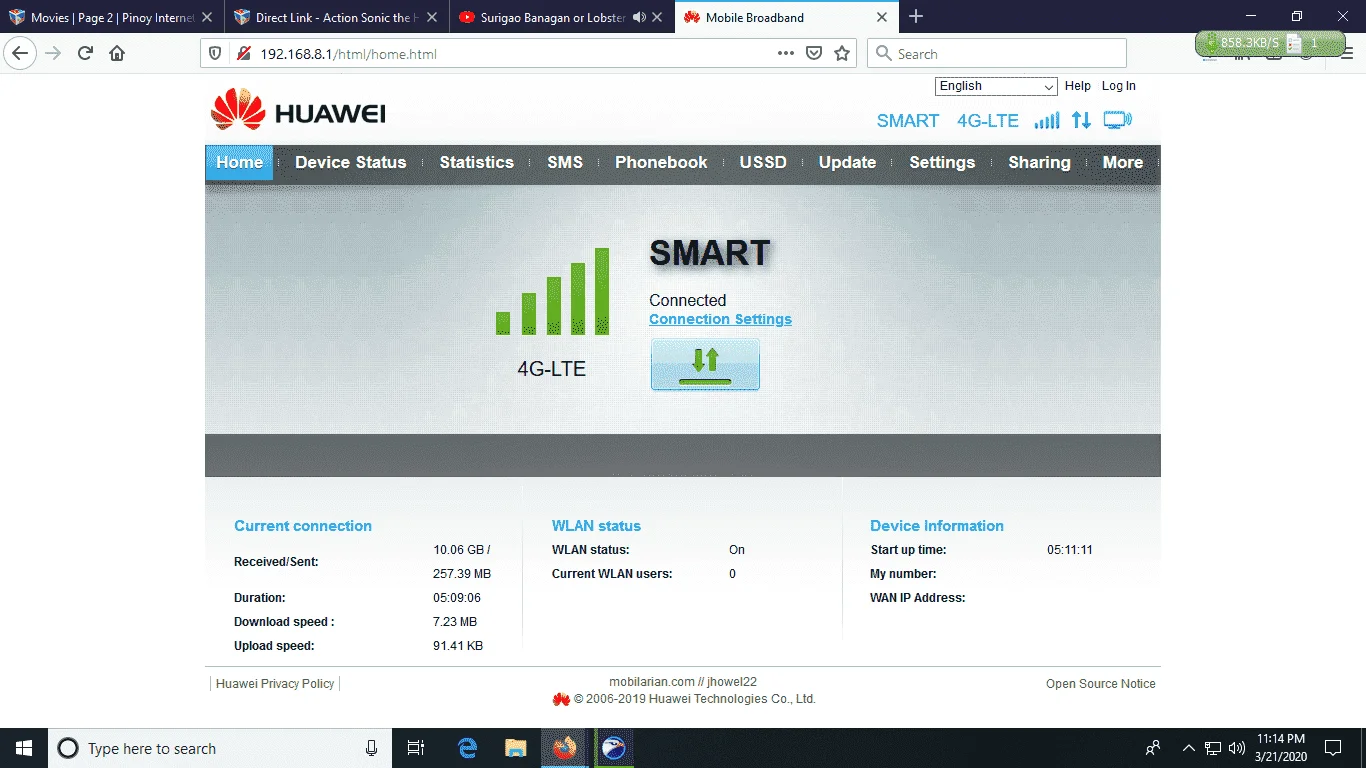Open the Device Status menu
1366x768 pixels.
click(351, 163)
